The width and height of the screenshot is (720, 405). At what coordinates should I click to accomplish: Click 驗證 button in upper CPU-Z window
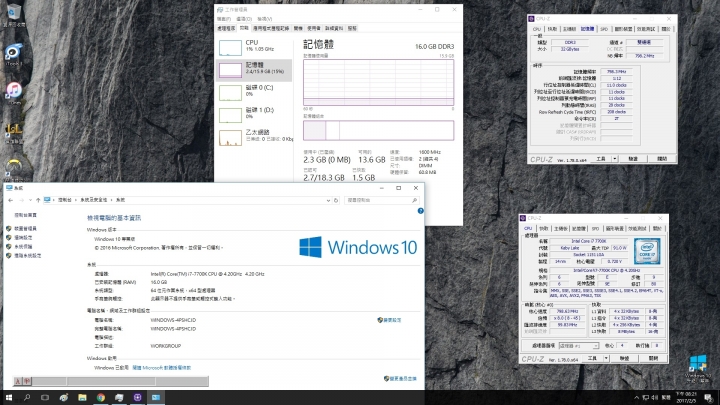click(x=633, y=158)
